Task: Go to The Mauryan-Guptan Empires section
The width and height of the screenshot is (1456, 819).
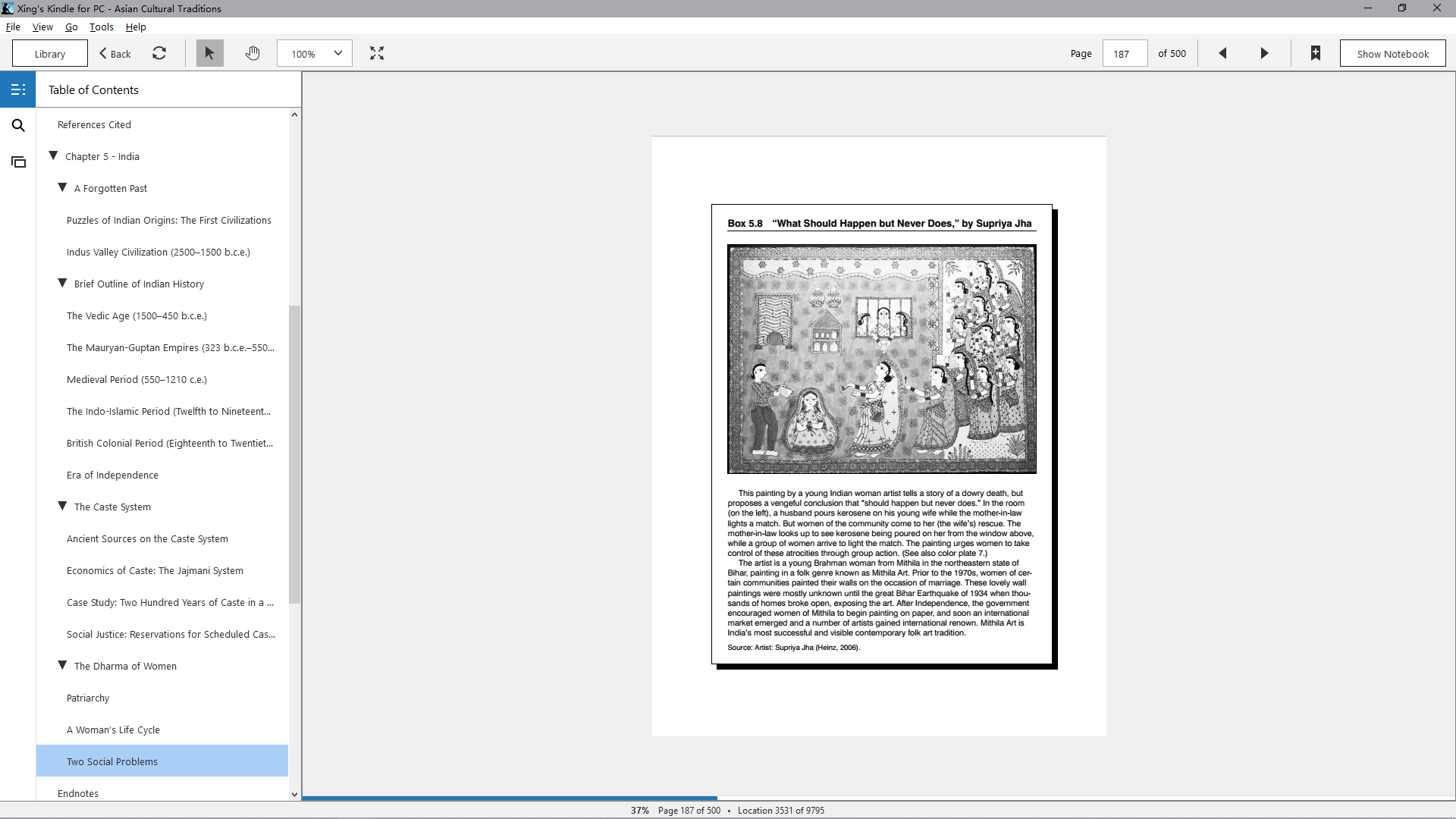Action: click(171, 347)
